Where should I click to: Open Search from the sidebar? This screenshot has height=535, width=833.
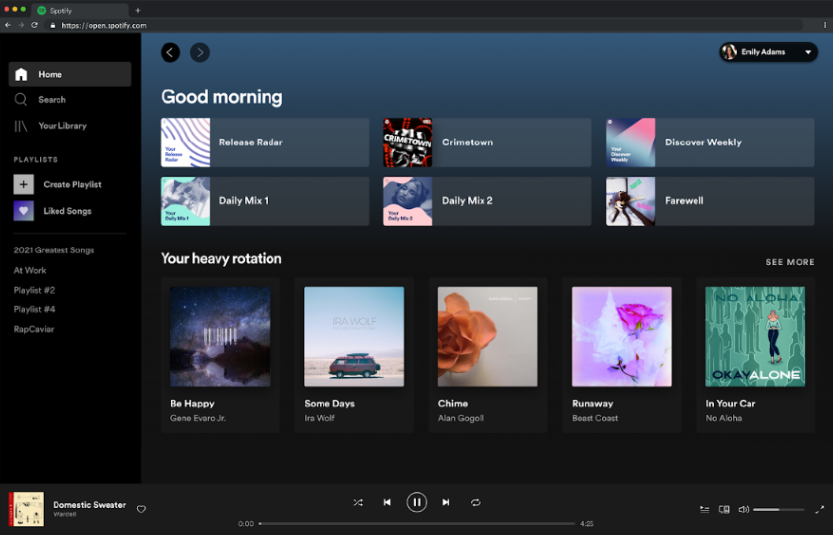coord(51,100)
